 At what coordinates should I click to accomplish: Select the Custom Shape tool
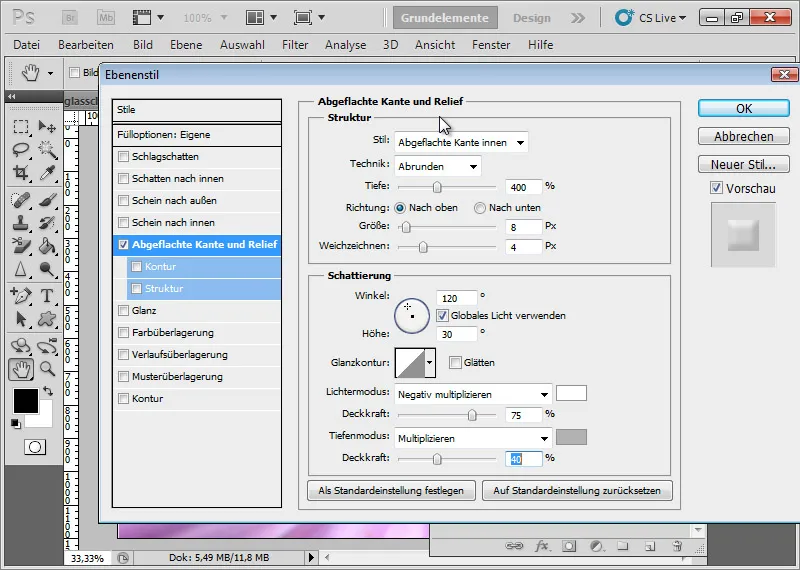point(47,319)
